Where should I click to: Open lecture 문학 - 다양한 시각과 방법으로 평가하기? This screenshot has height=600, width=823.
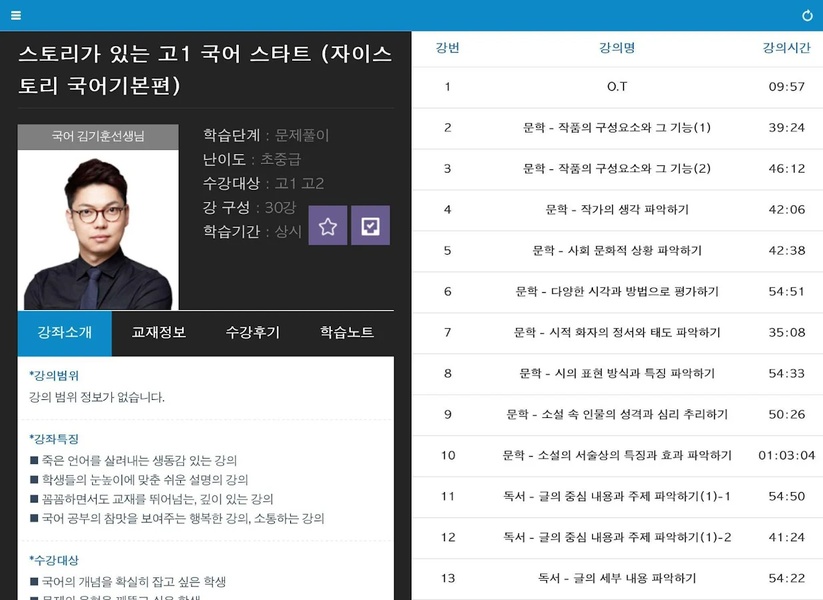617,292
